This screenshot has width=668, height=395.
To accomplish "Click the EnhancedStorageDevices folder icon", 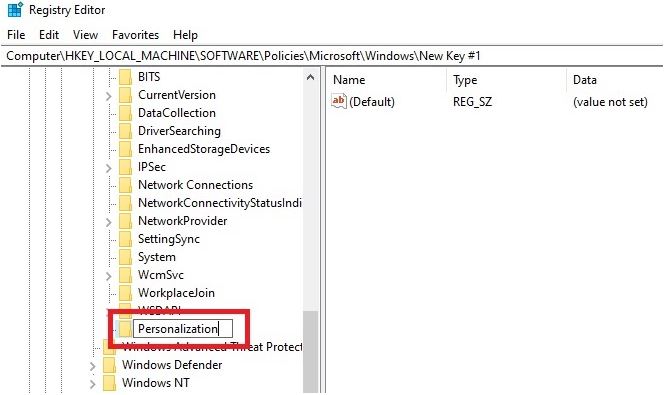I will 125,149.
